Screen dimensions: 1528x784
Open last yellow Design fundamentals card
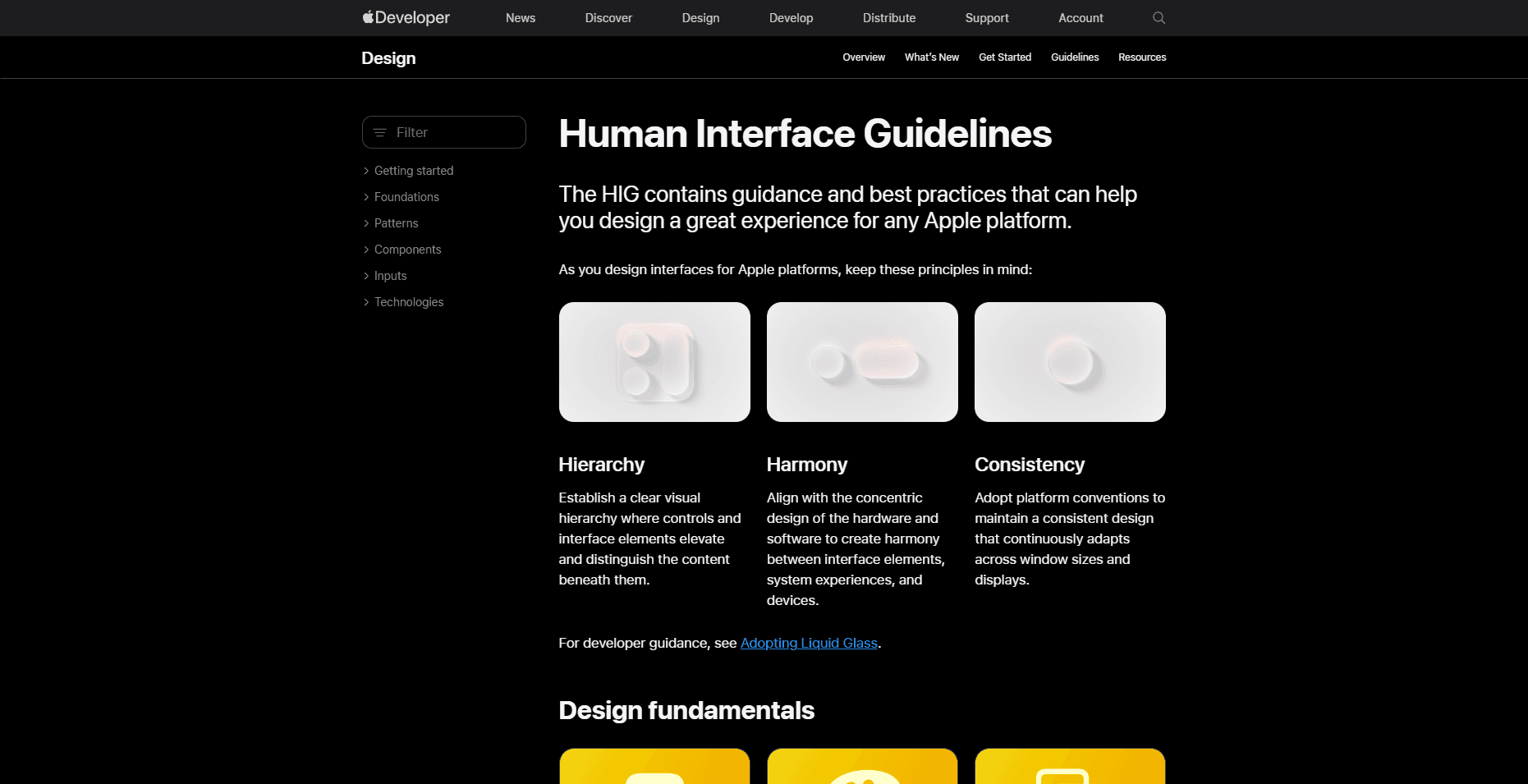(1070, 766)
